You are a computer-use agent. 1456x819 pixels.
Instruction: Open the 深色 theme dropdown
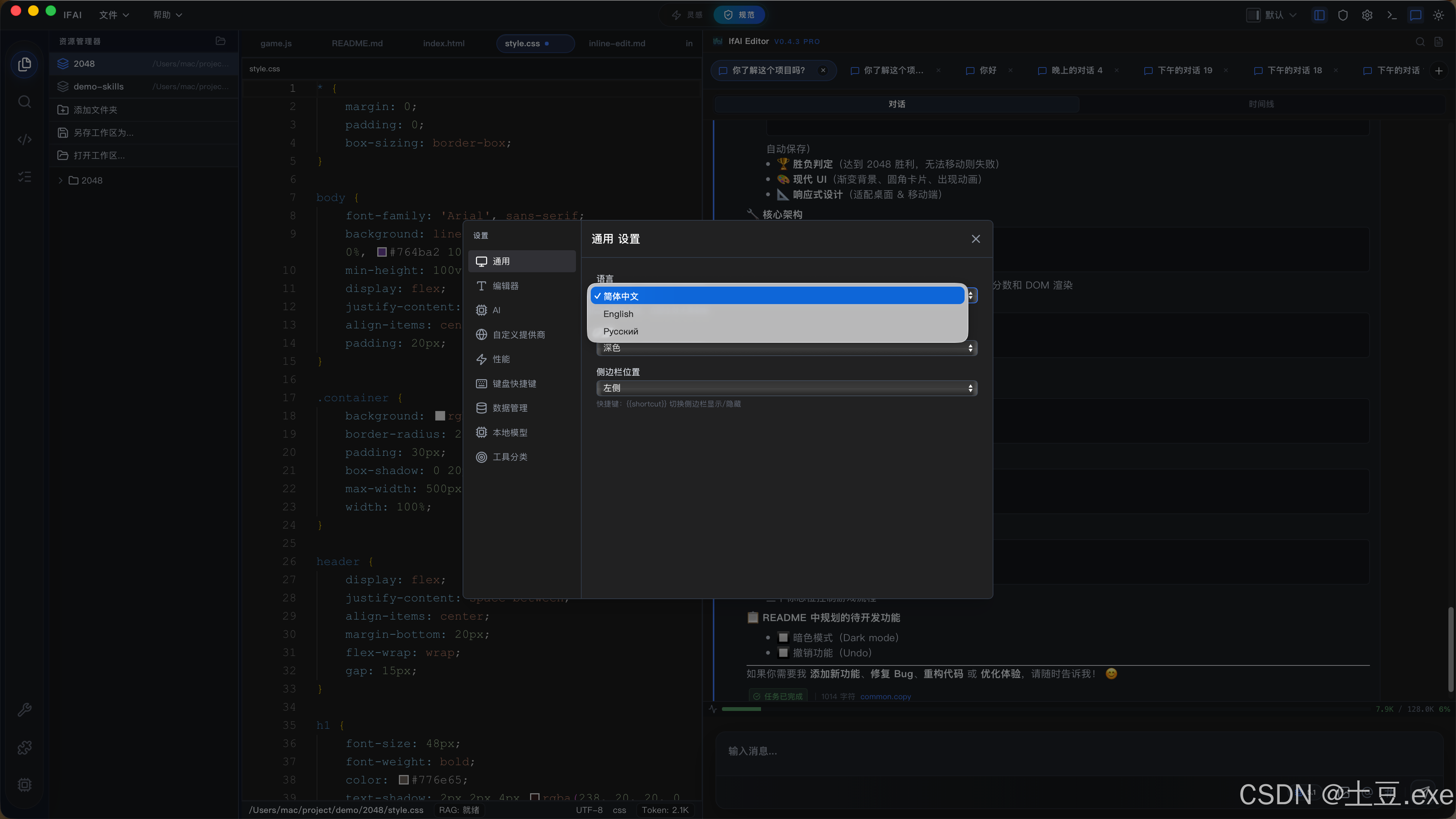point(786,348)
